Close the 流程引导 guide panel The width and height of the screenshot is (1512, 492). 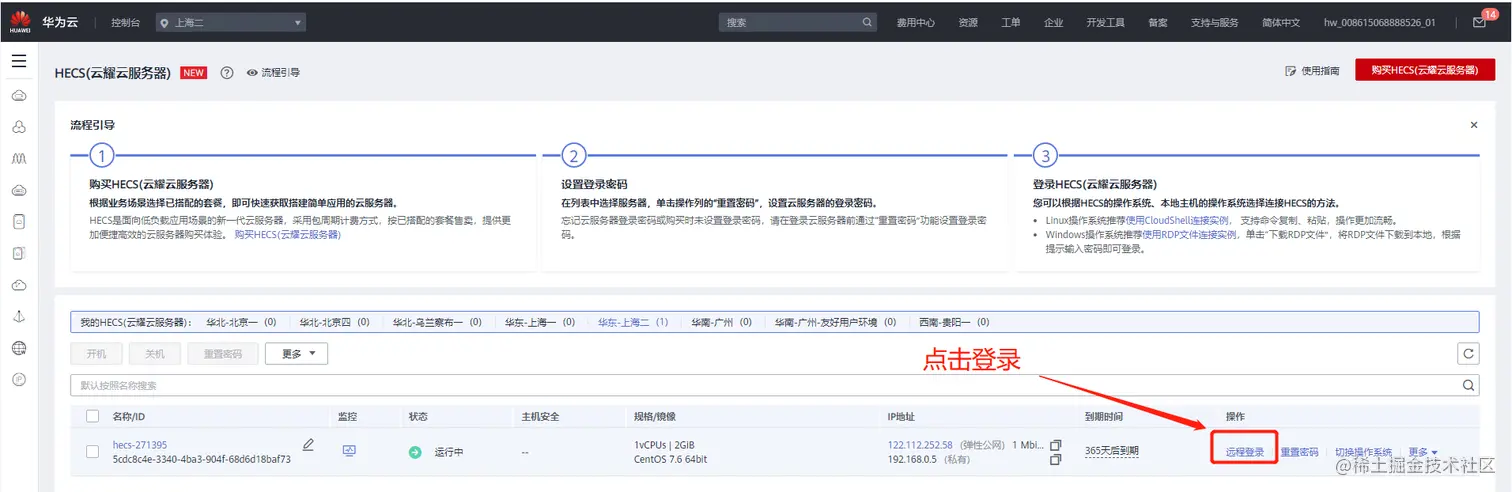point(1473,125)
